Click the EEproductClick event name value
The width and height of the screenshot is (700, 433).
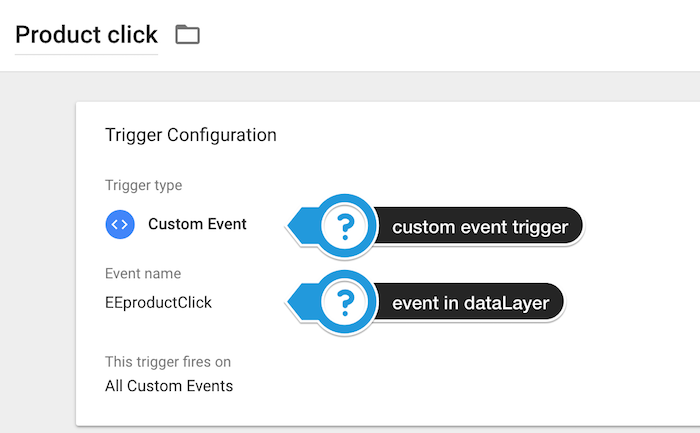tap(158, 301)
